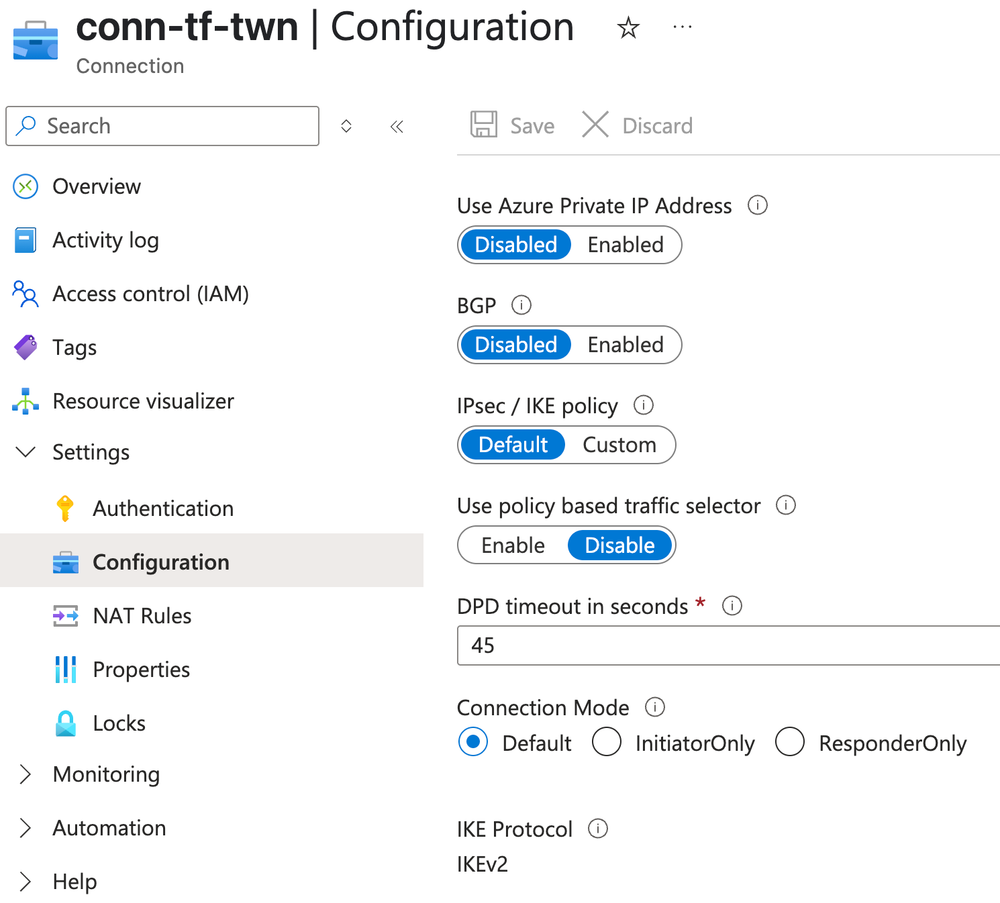1000x903 pixels.
Task: Expand the Automation section
Action: [x=109, y=828]
